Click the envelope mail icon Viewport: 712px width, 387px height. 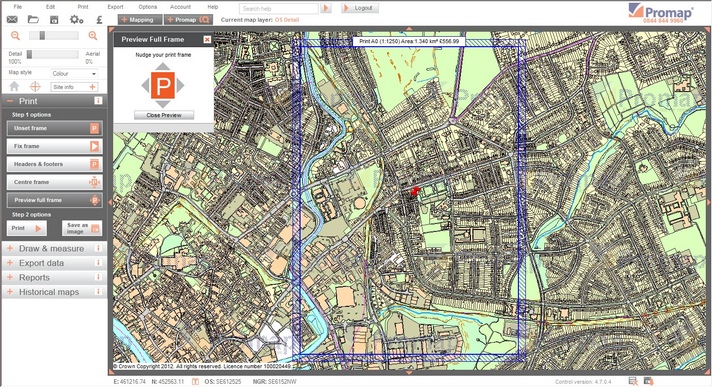12,20
